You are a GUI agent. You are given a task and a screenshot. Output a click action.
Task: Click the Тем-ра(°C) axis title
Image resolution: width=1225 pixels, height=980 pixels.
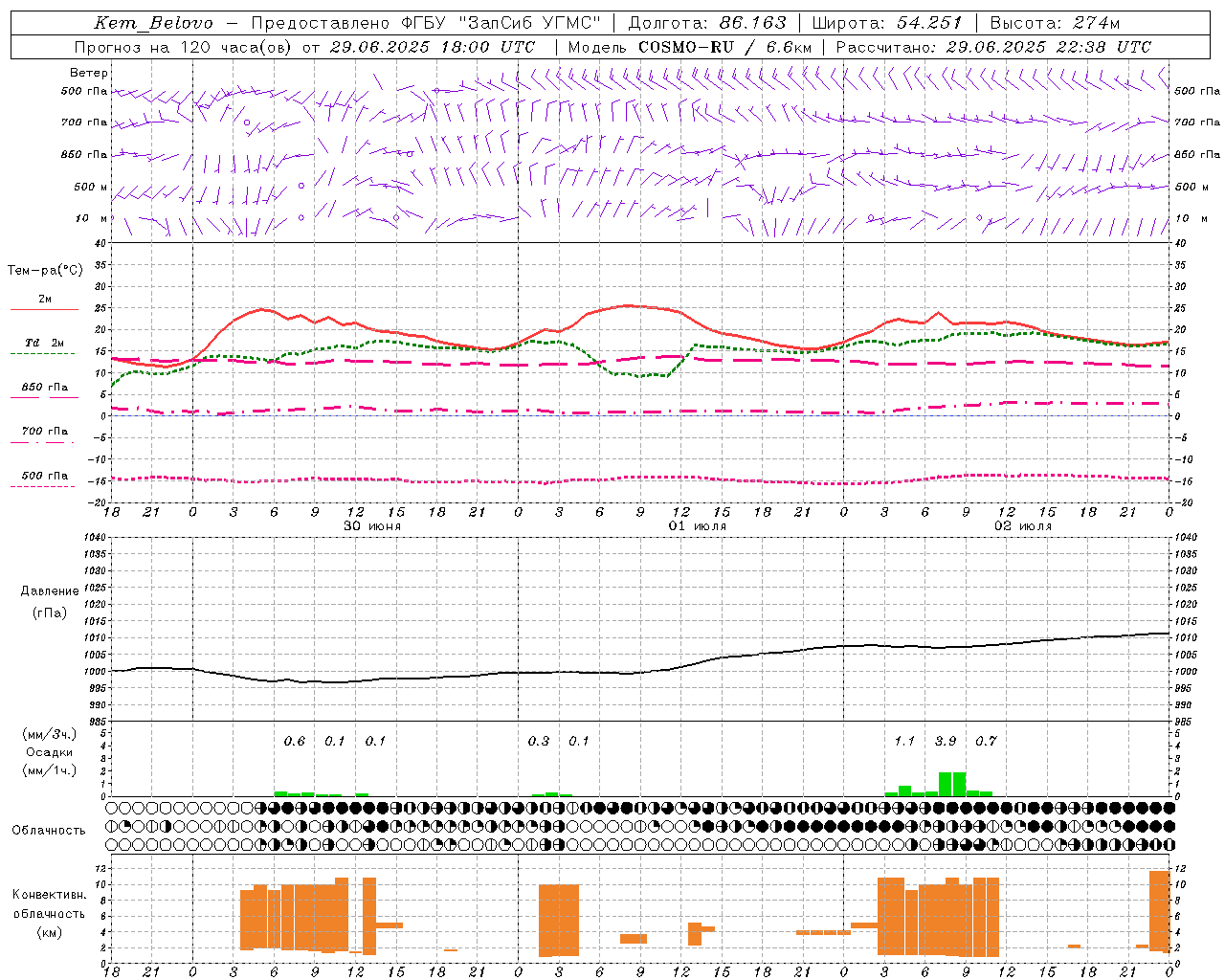(x=45, y=271)
